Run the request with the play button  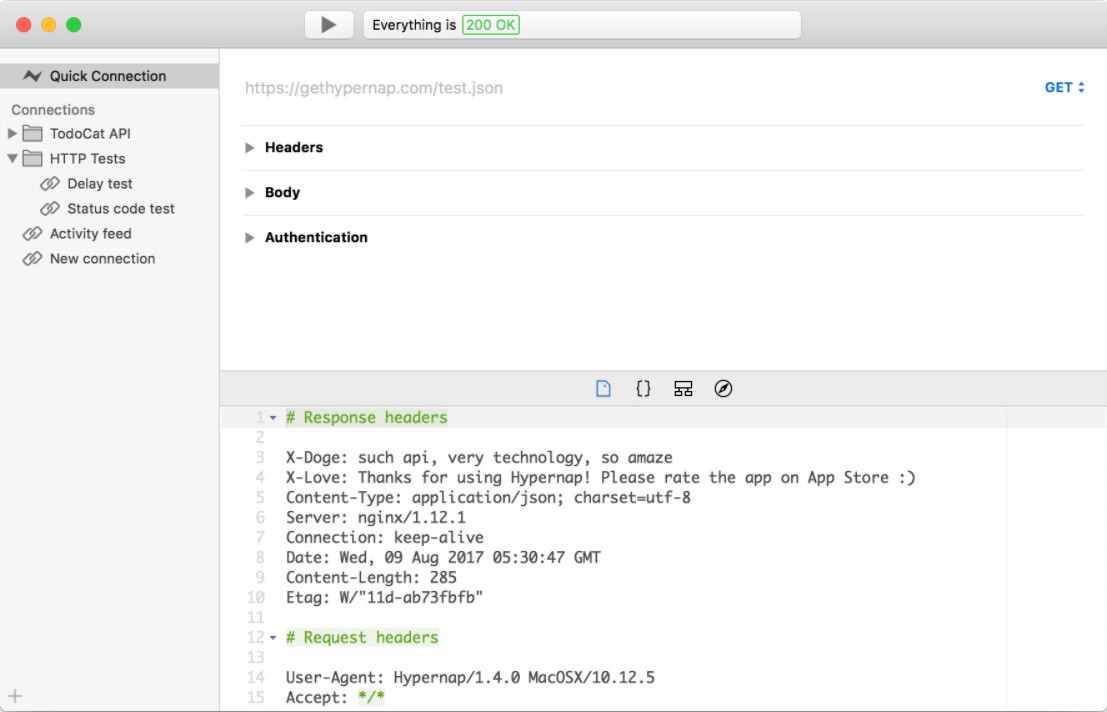click(328, 25)
